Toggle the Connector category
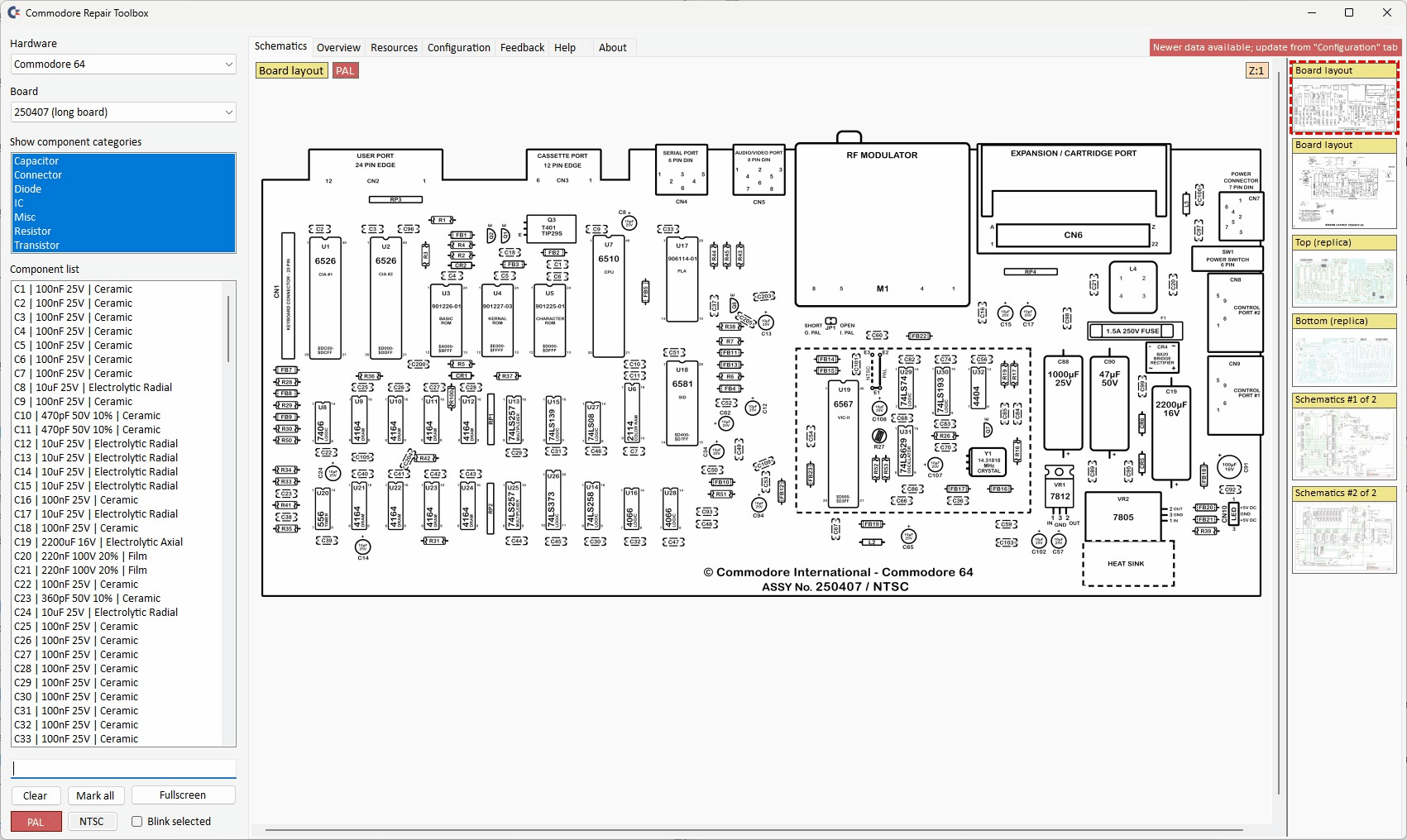 coord(123,175)
